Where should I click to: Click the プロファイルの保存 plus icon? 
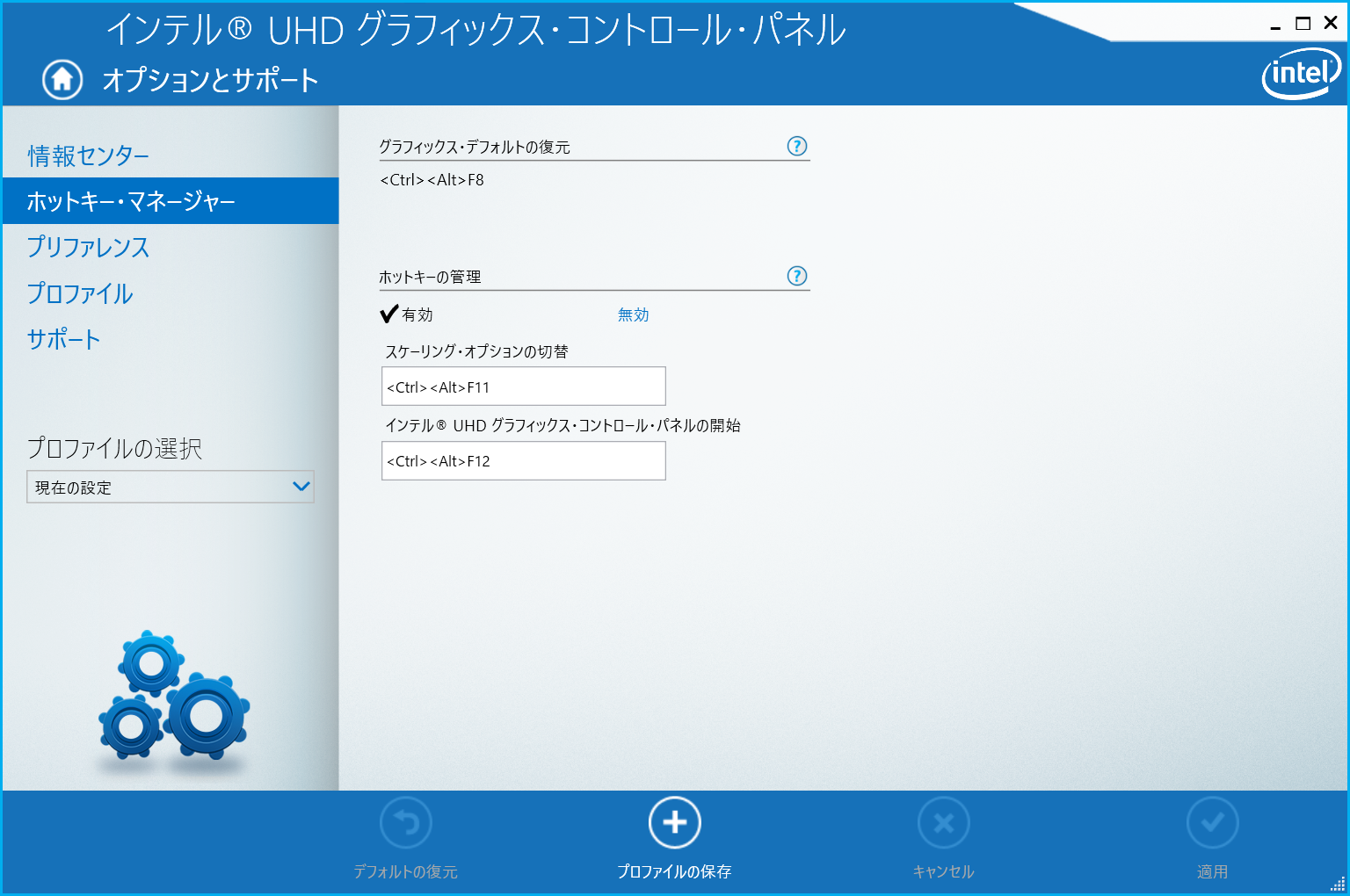675,823
